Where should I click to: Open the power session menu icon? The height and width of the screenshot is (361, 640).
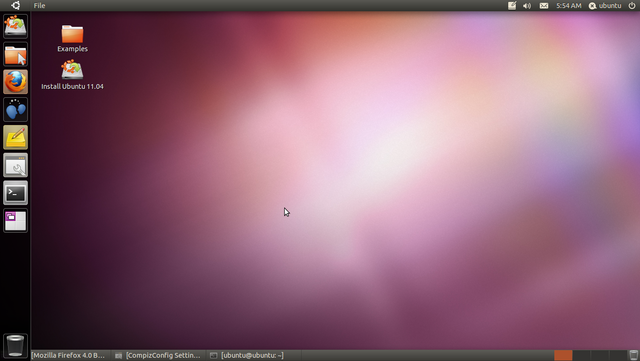click(x=632, y=5)
